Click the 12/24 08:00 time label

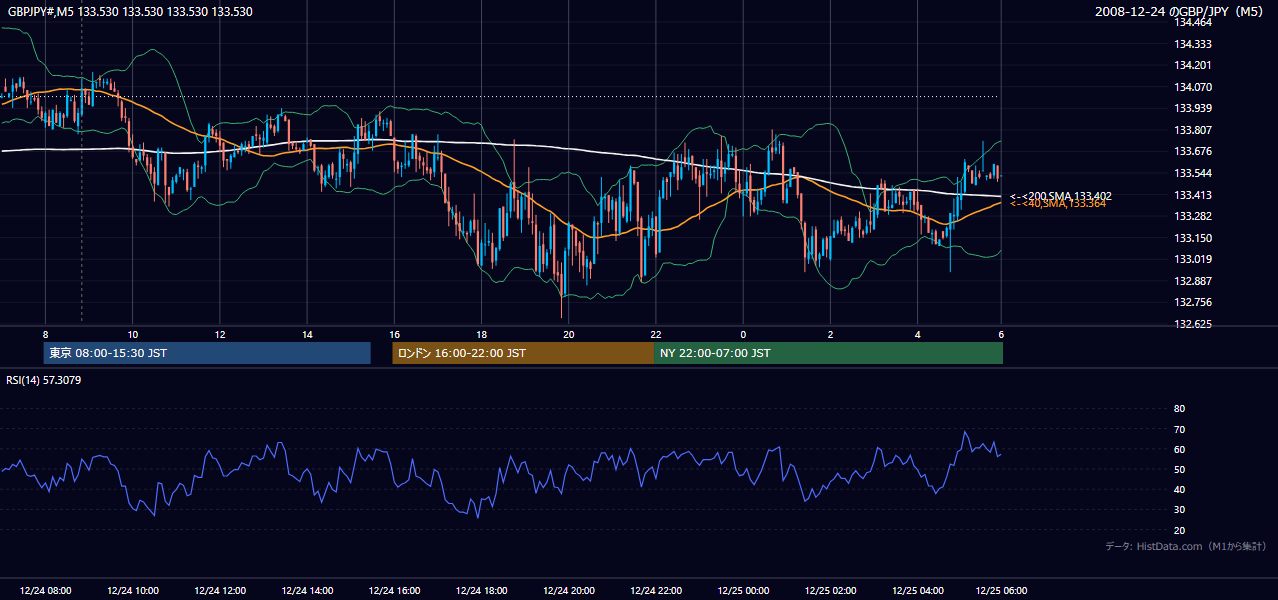click(x=45, y=590)
